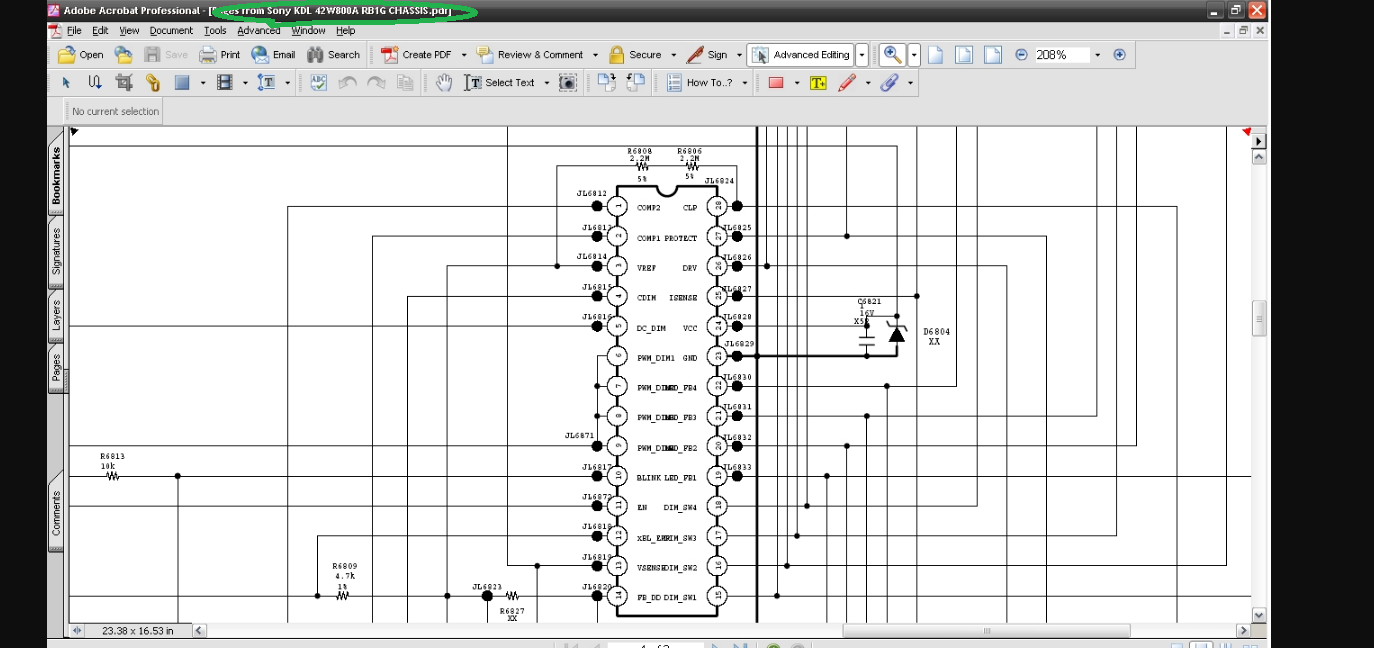Click the horizontal scrollbar right arrow

1243,631
